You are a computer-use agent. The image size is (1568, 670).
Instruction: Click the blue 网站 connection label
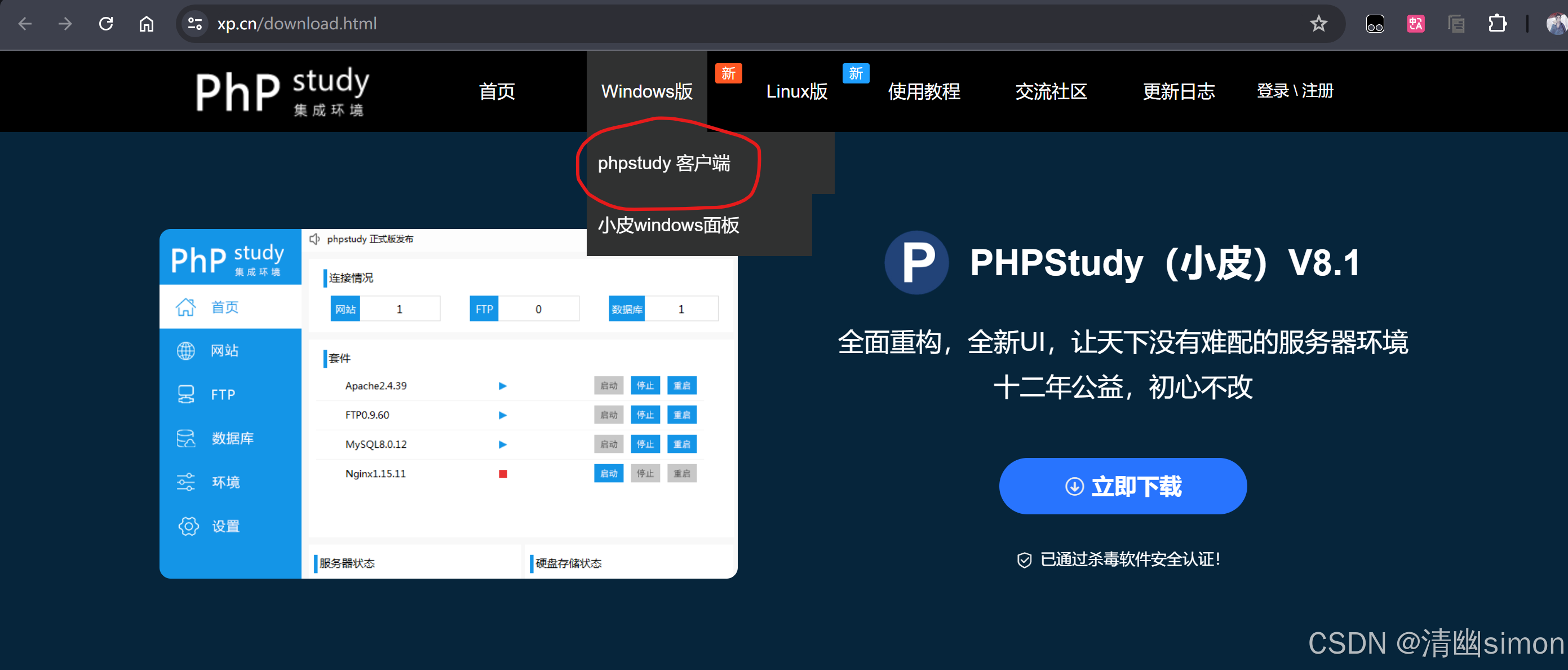345,309
